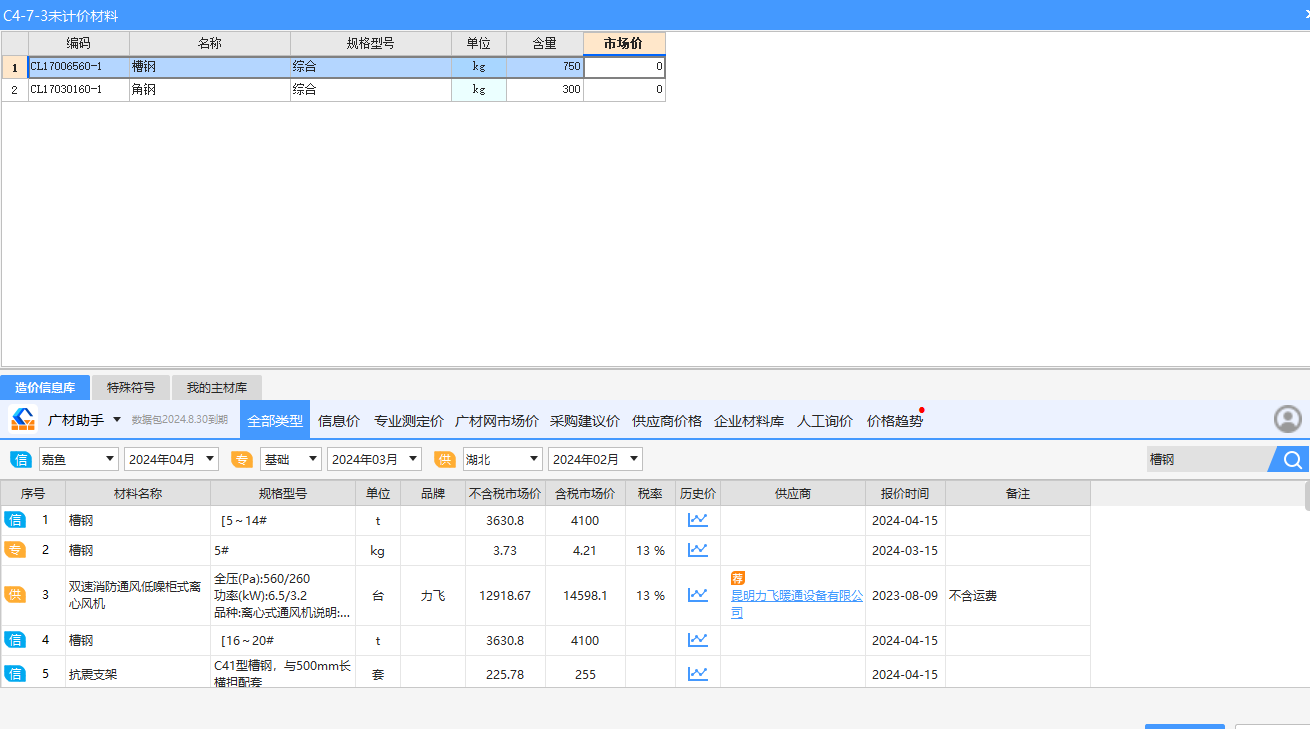This screenshot has width=1310, height=729.
Task: Click 市场价 cell for 角钢 row
Action: 624,89
